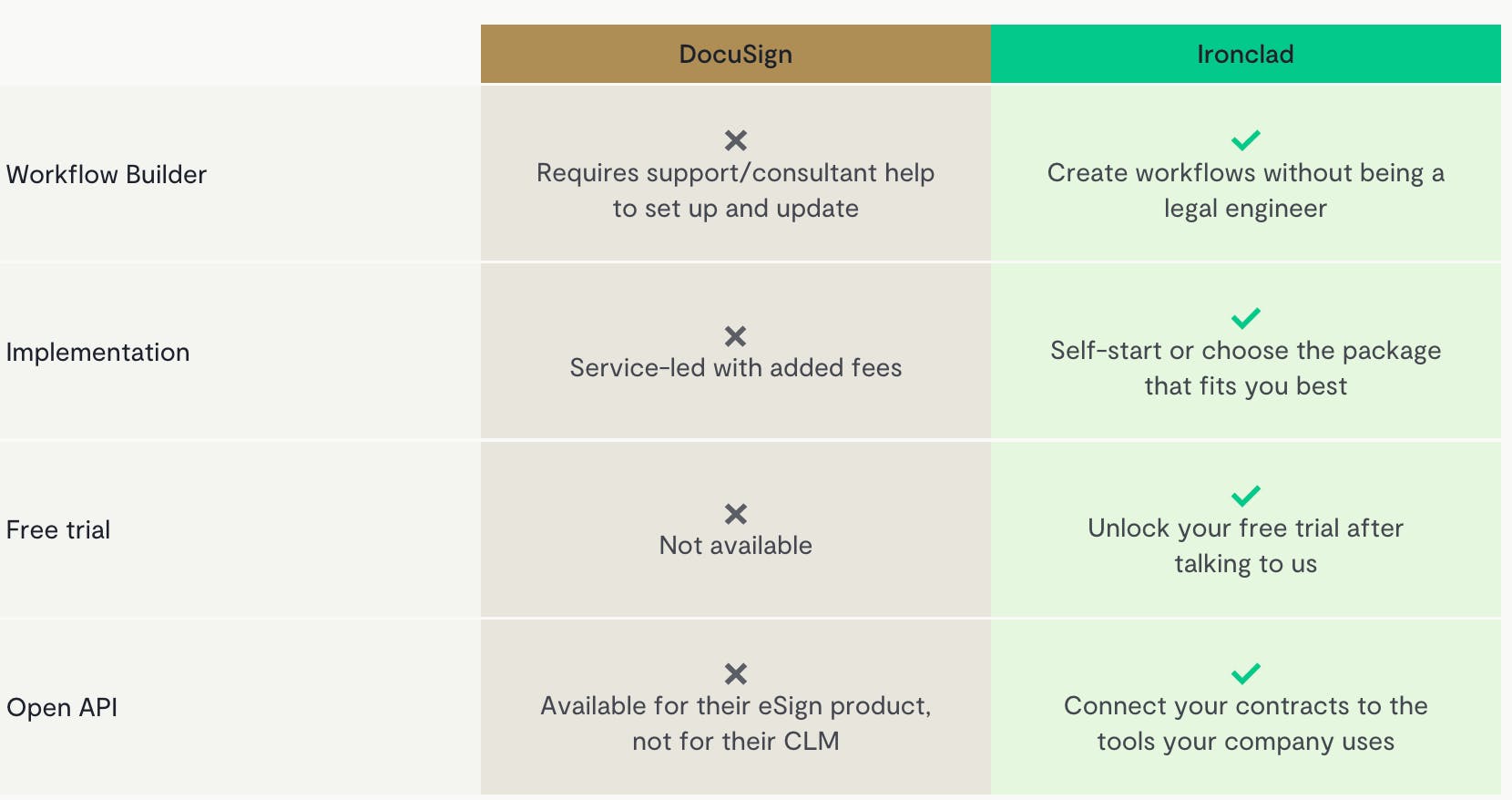1512x800 pixels.
Task: Click the Service-led with added fees text
Action: 736,367
